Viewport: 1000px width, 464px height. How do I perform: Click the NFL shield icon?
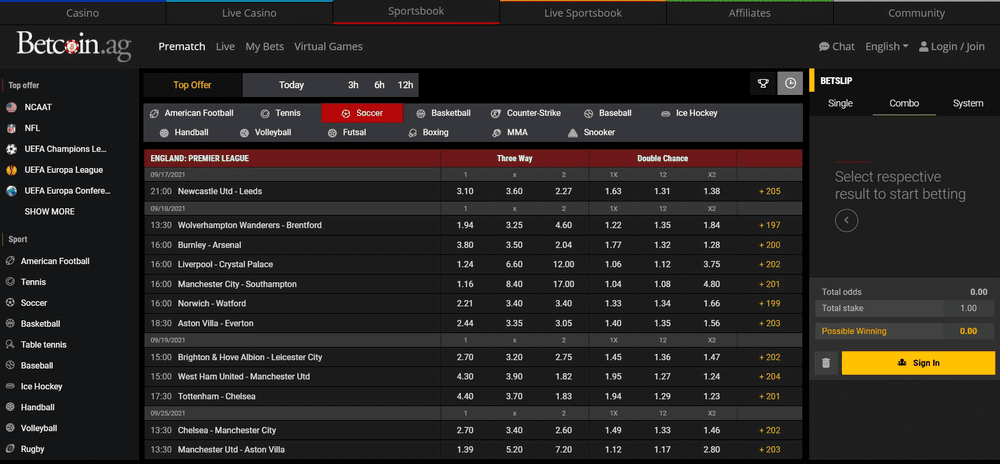tap(11, 128)
